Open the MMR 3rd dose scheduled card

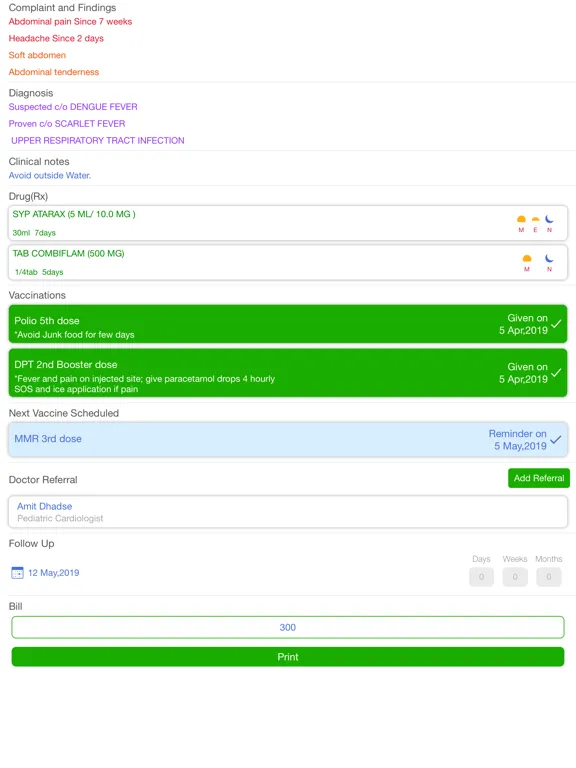click(x=288, y=439)
